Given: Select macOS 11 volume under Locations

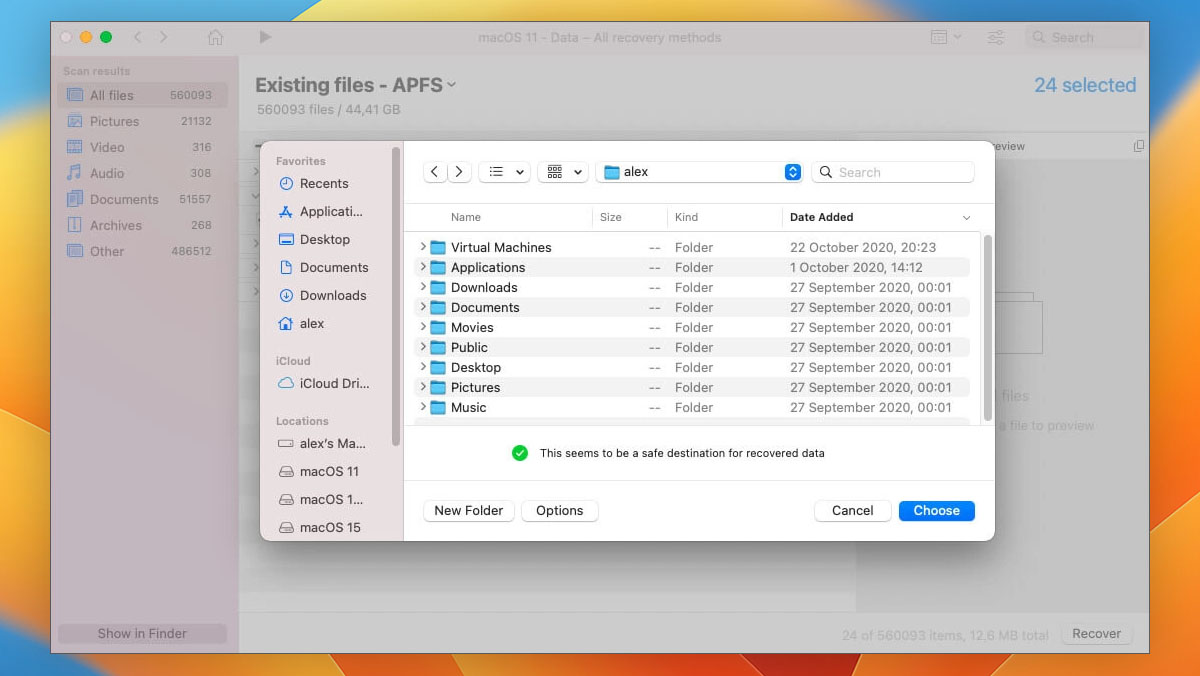Looking at the screenshot, I should [x=327, y=471].
